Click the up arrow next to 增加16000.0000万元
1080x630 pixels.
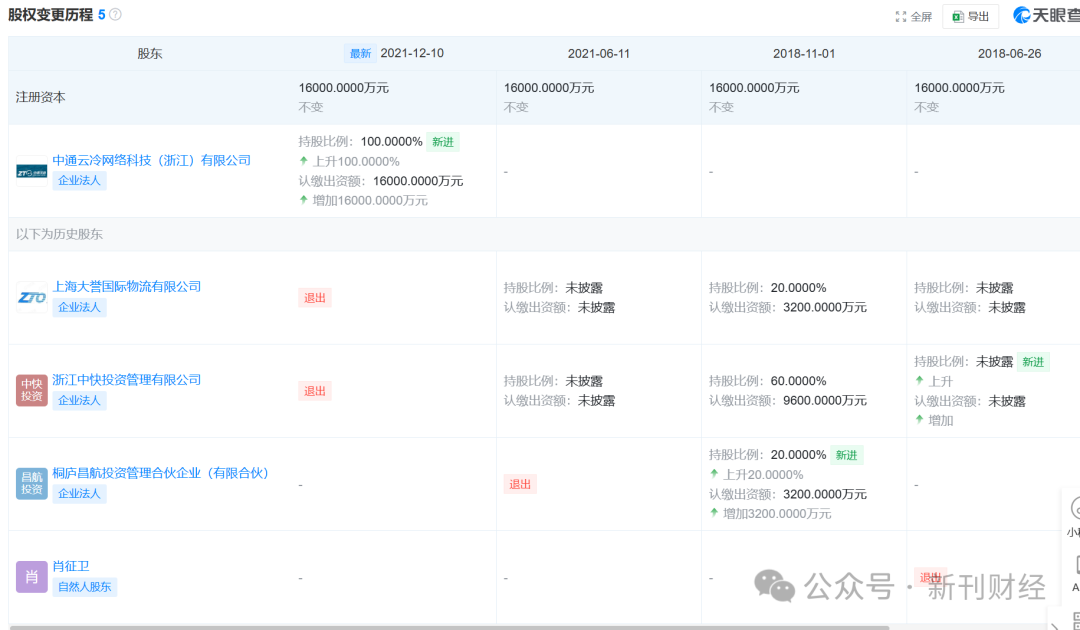[x=303, y=200]
